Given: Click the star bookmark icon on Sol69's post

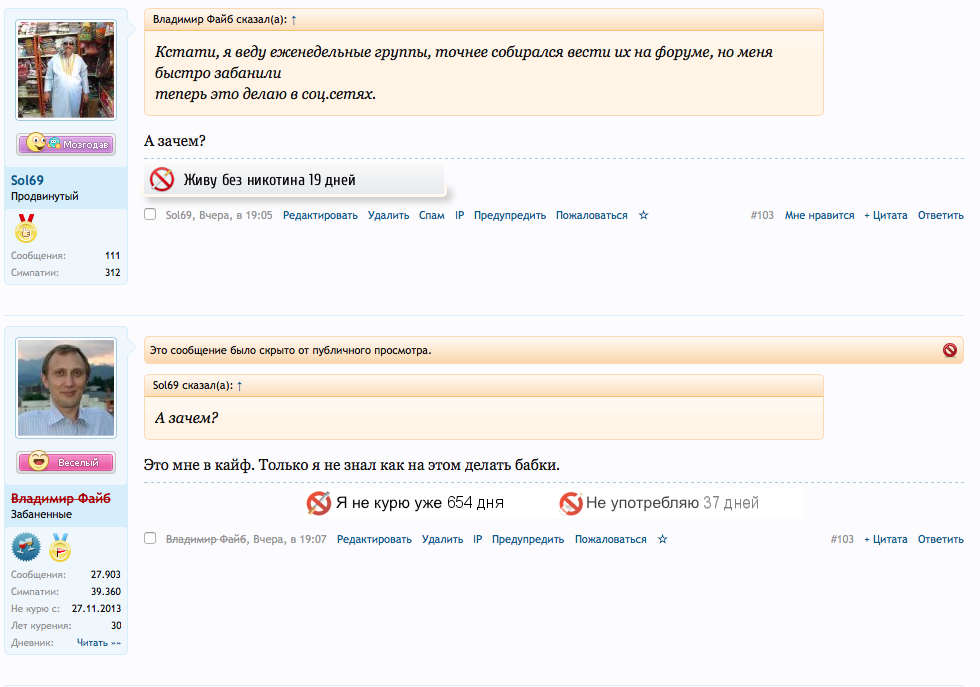Looking at the screenshot, I should (644, 215).
